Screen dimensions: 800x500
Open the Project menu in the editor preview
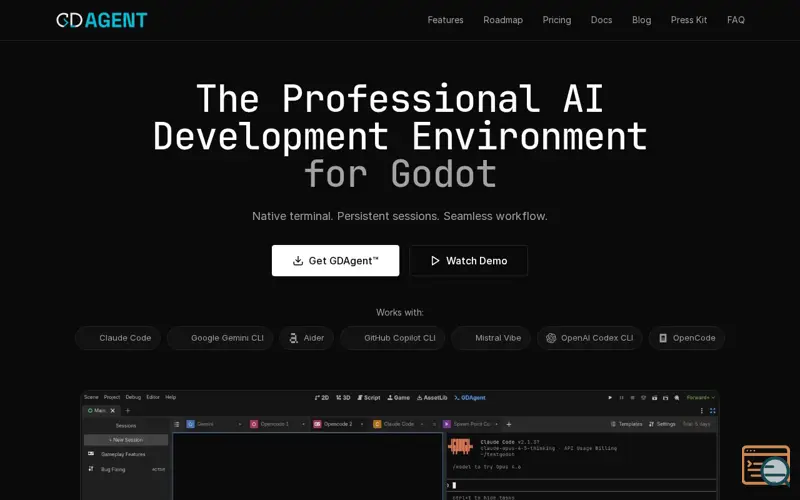coord(112,397)
